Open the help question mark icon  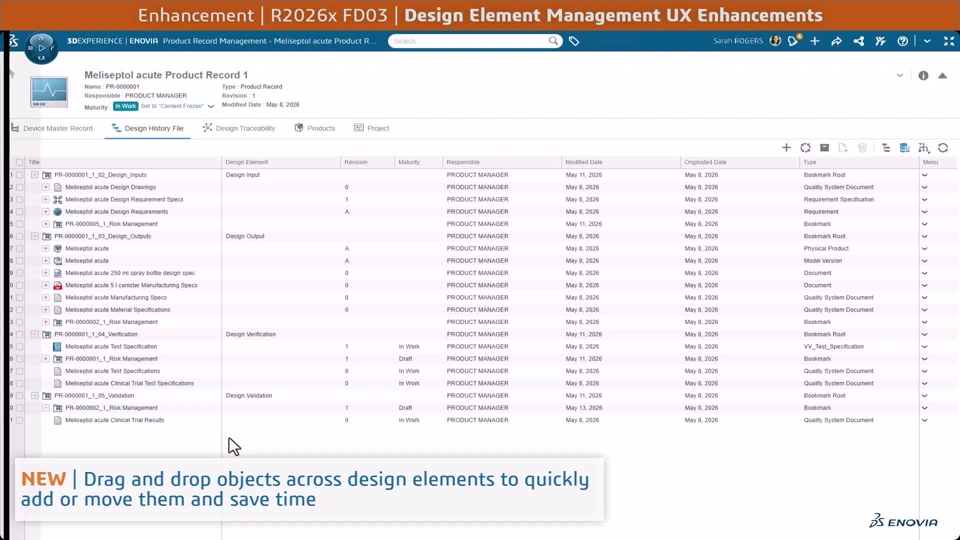pyautogui.click(x=902, y=41)
